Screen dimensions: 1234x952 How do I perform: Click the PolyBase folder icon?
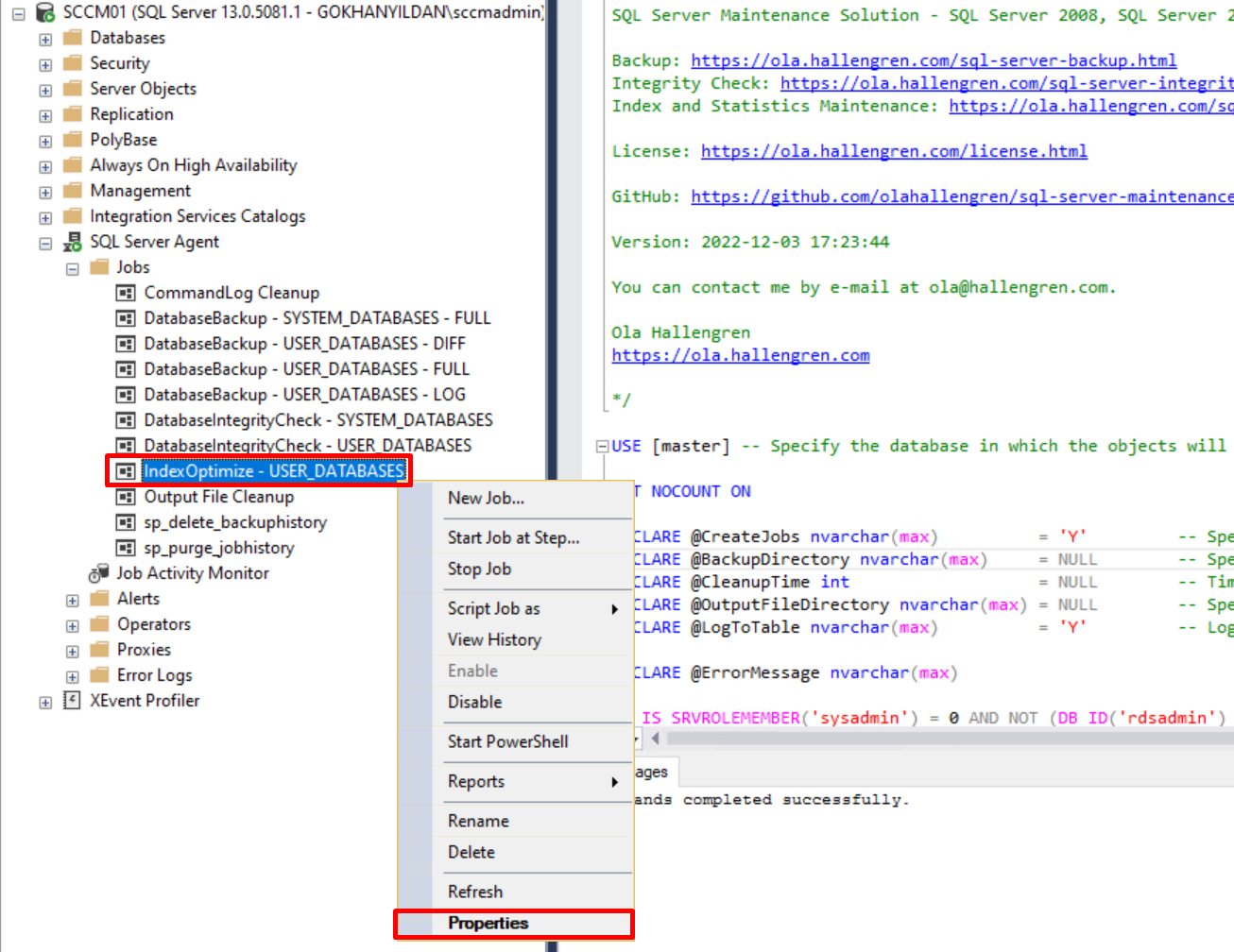coord(72,140)
